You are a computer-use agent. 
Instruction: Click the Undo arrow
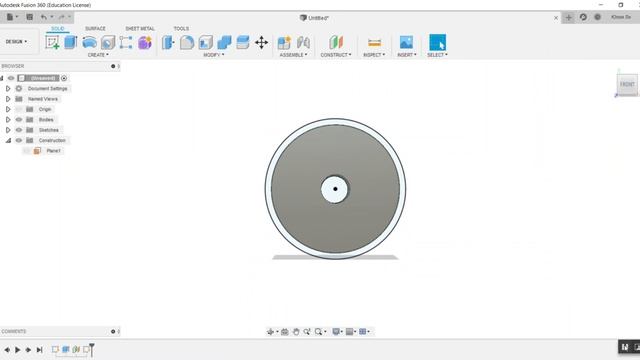[44, 17]
